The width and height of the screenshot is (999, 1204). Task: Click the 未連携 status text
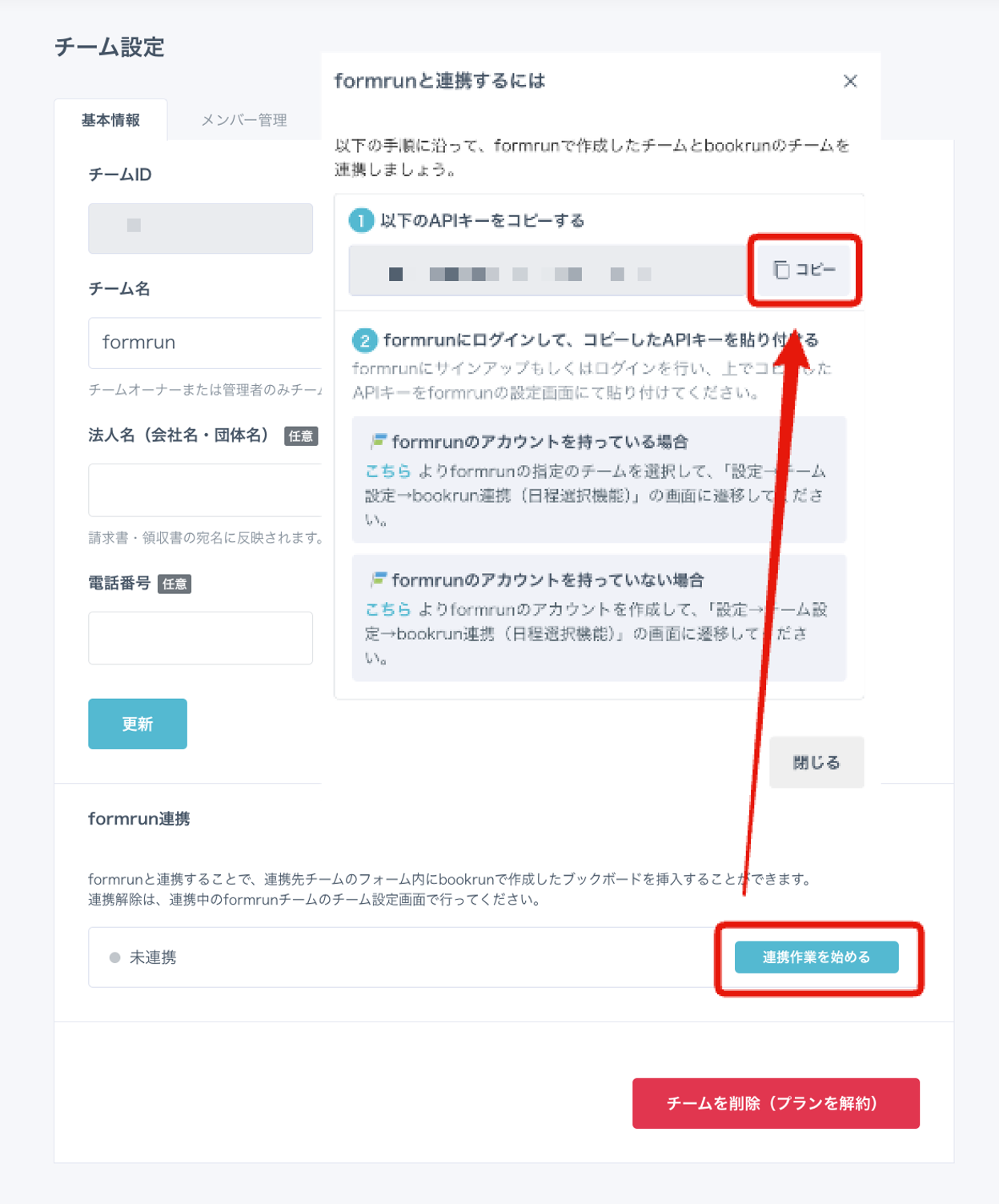pos(153,957)
